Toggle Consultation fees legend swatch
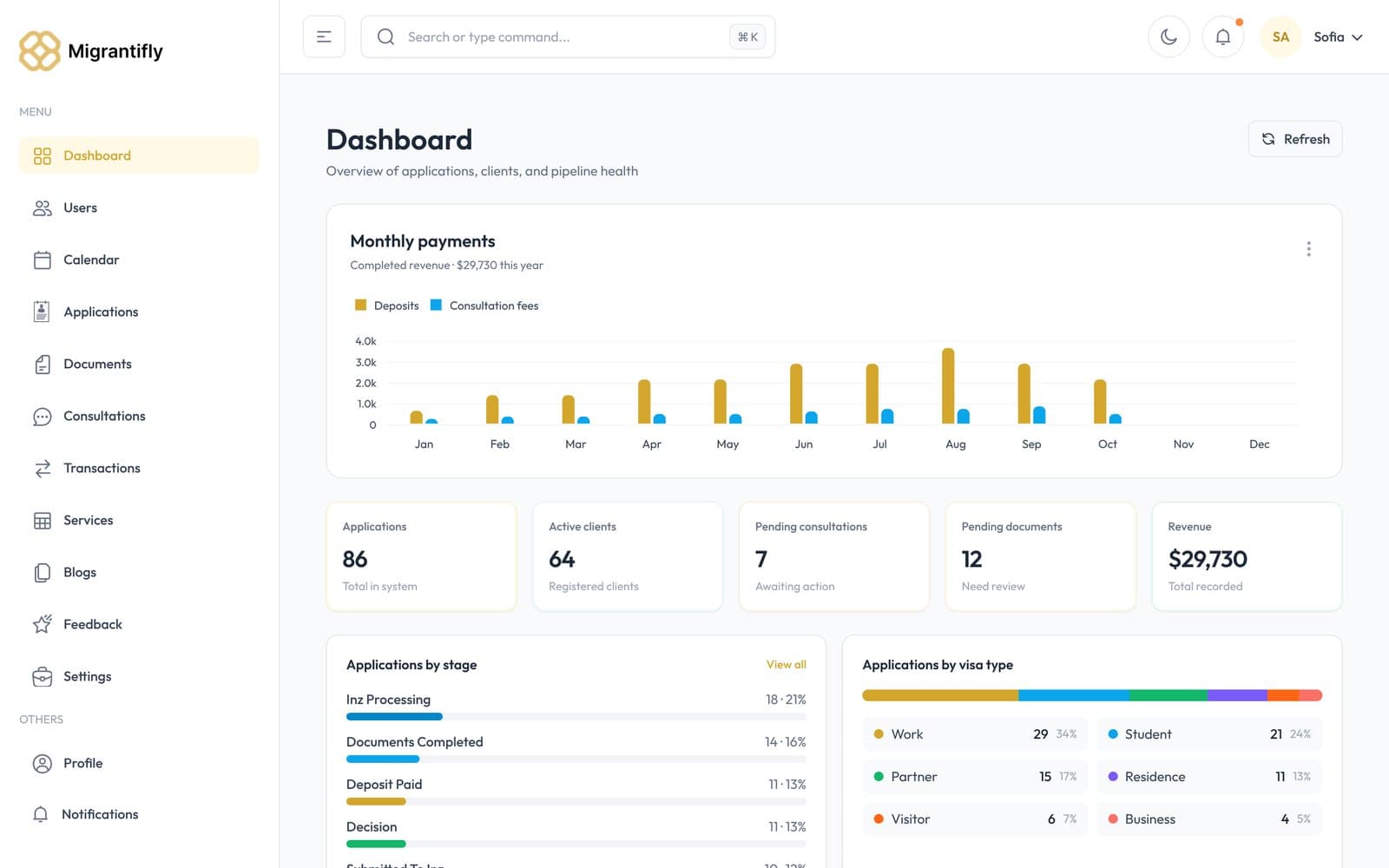Image resolution: width=1389 pixels, height=868 pixels. [x=436, y=305]
